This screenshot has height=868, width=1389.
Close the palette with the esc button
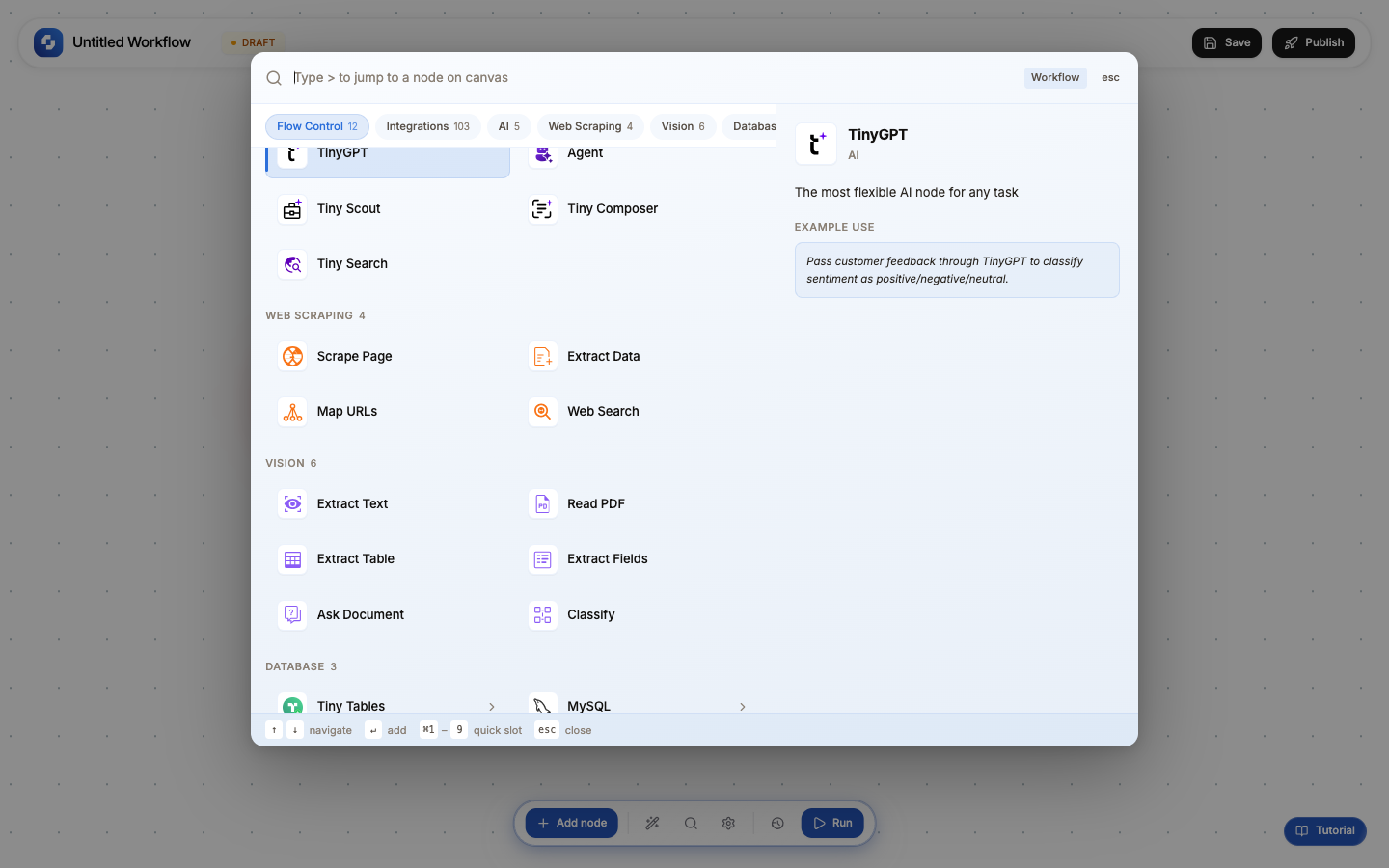[x=1110, y=78]
